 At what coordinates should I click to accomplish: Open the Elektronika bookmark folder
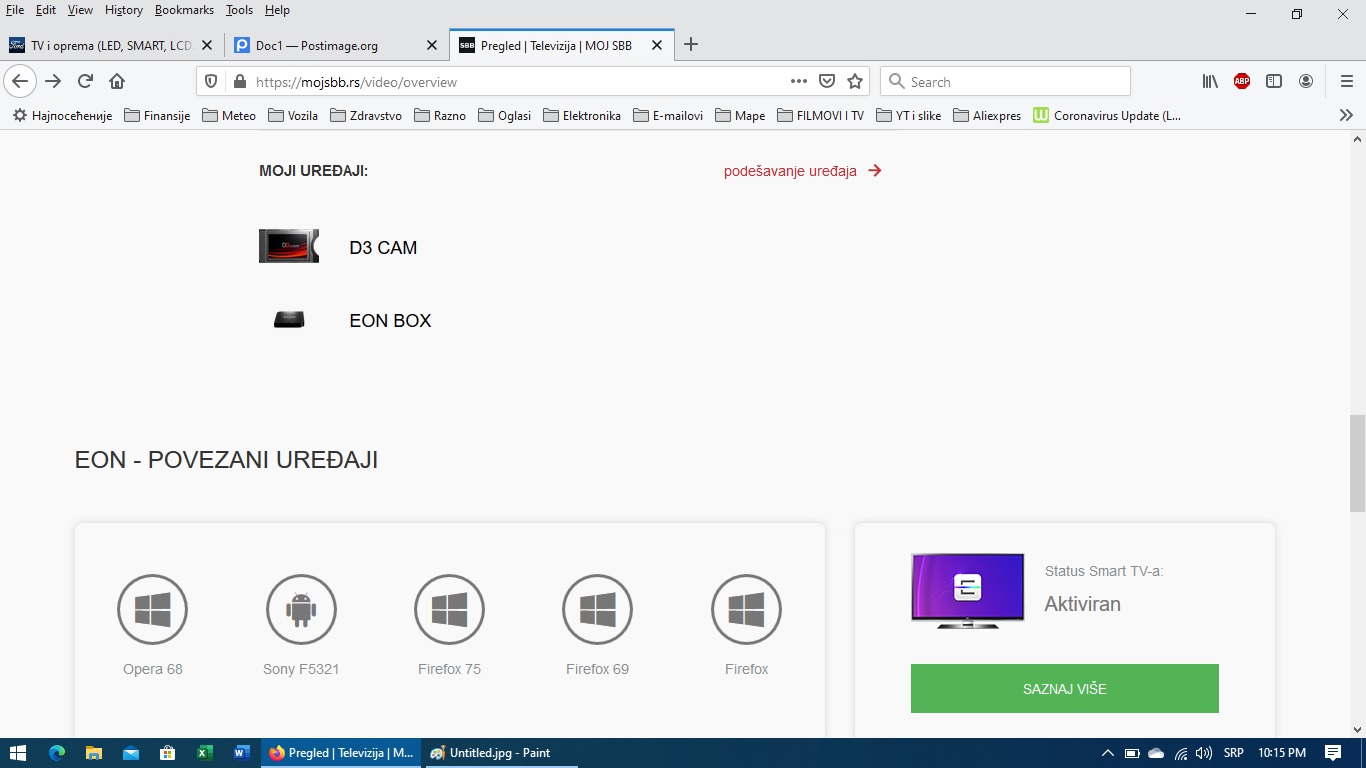coord(582,115)
